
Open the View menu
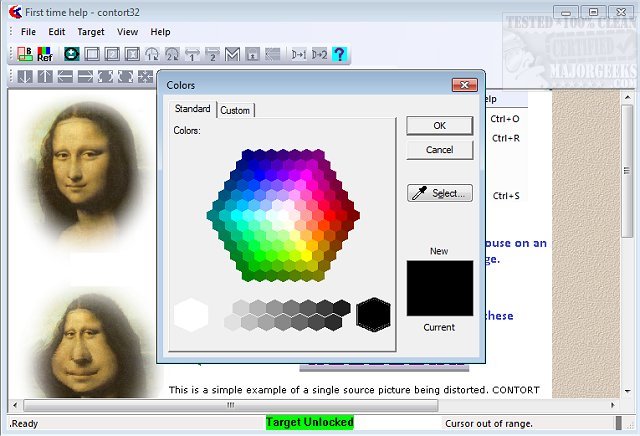point(127,32)
